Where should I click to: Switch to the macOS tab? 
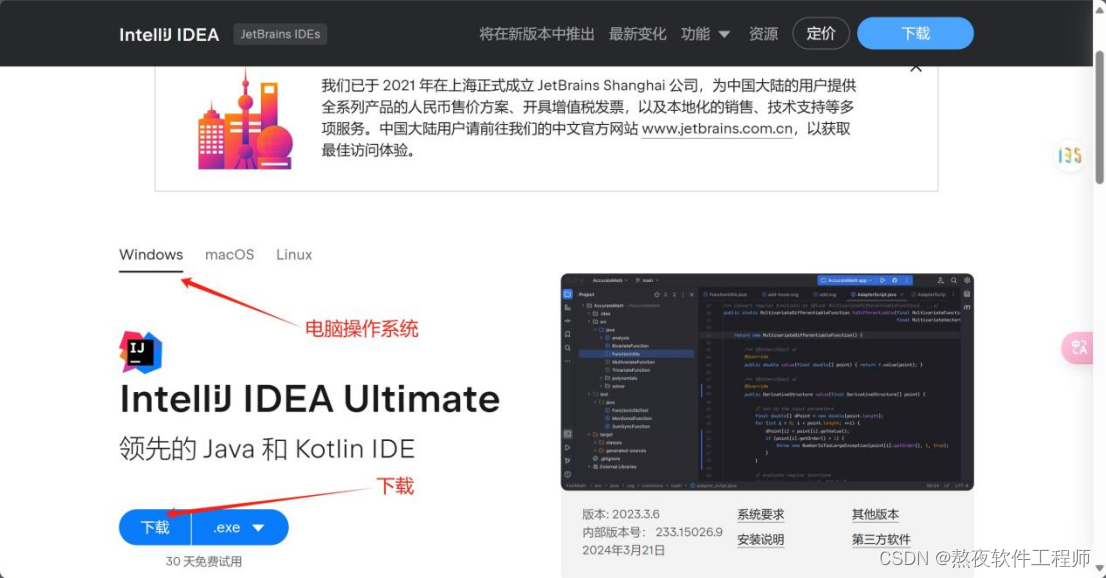[x=229, y=255]
